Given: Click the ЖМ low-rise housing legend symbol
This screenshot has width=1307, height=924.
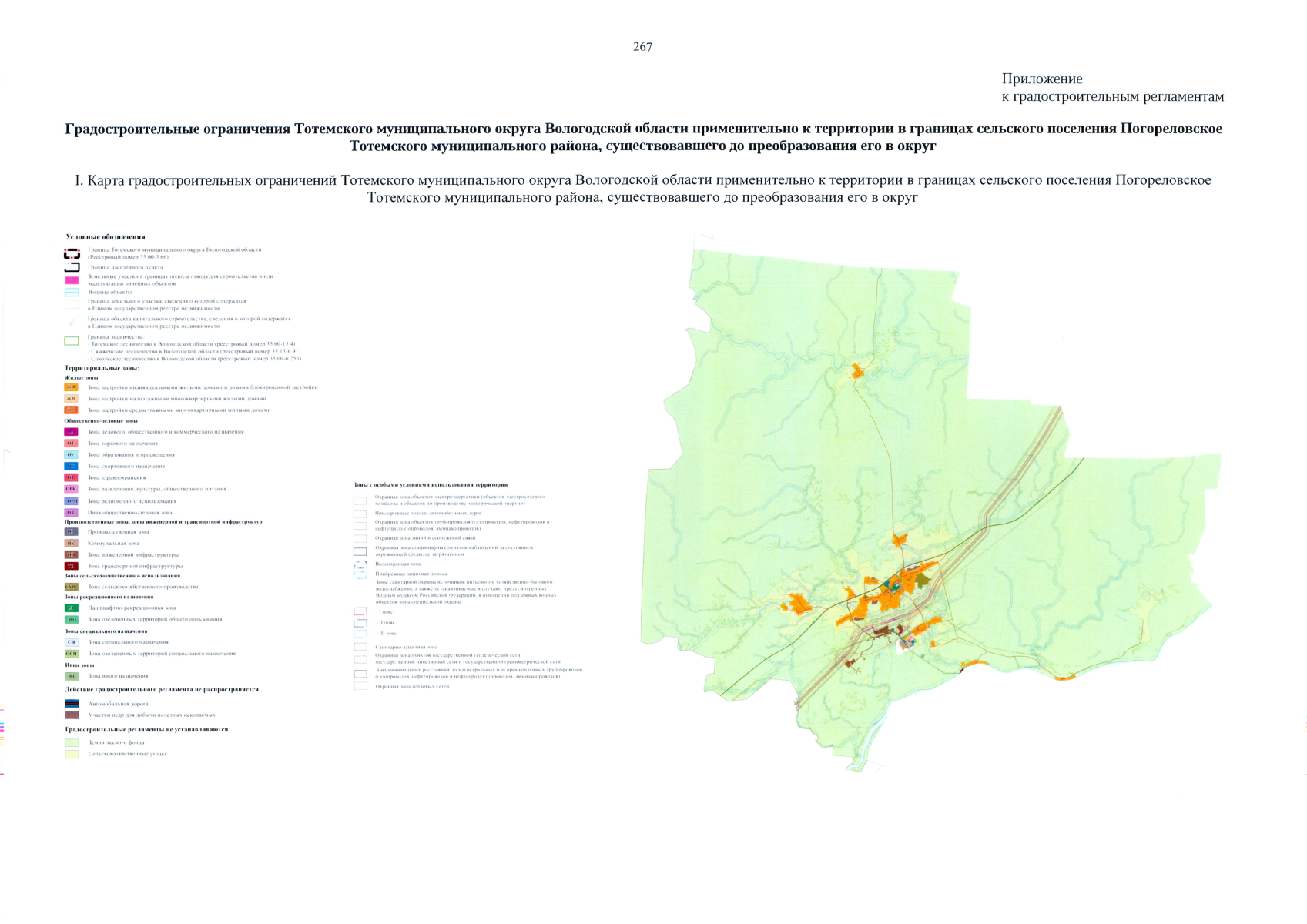Looking at the screenshot, I should click(x=71, y=399).
